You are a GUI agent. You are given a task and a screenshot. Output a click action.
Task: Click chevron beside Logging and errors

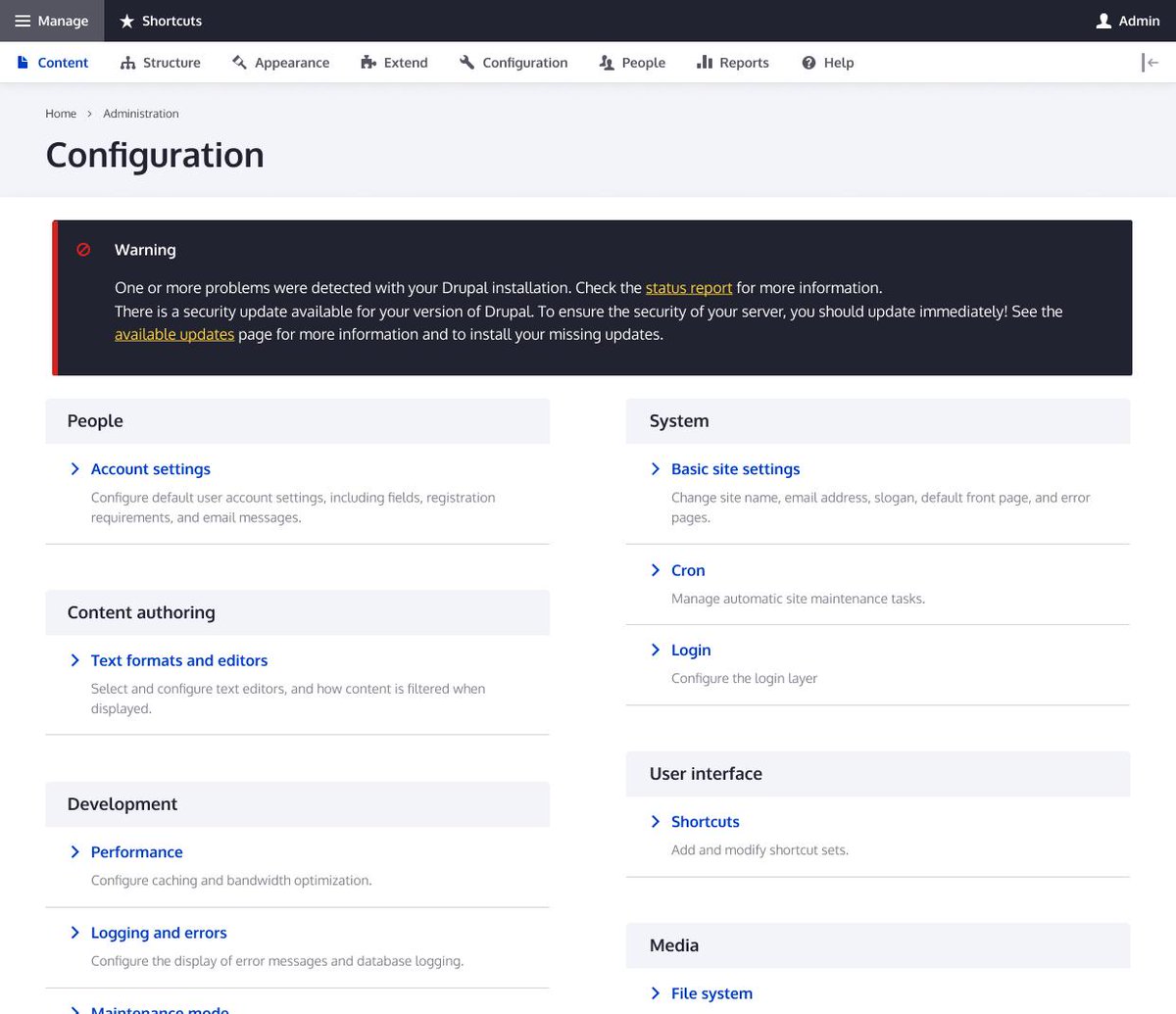click(74, 933)
